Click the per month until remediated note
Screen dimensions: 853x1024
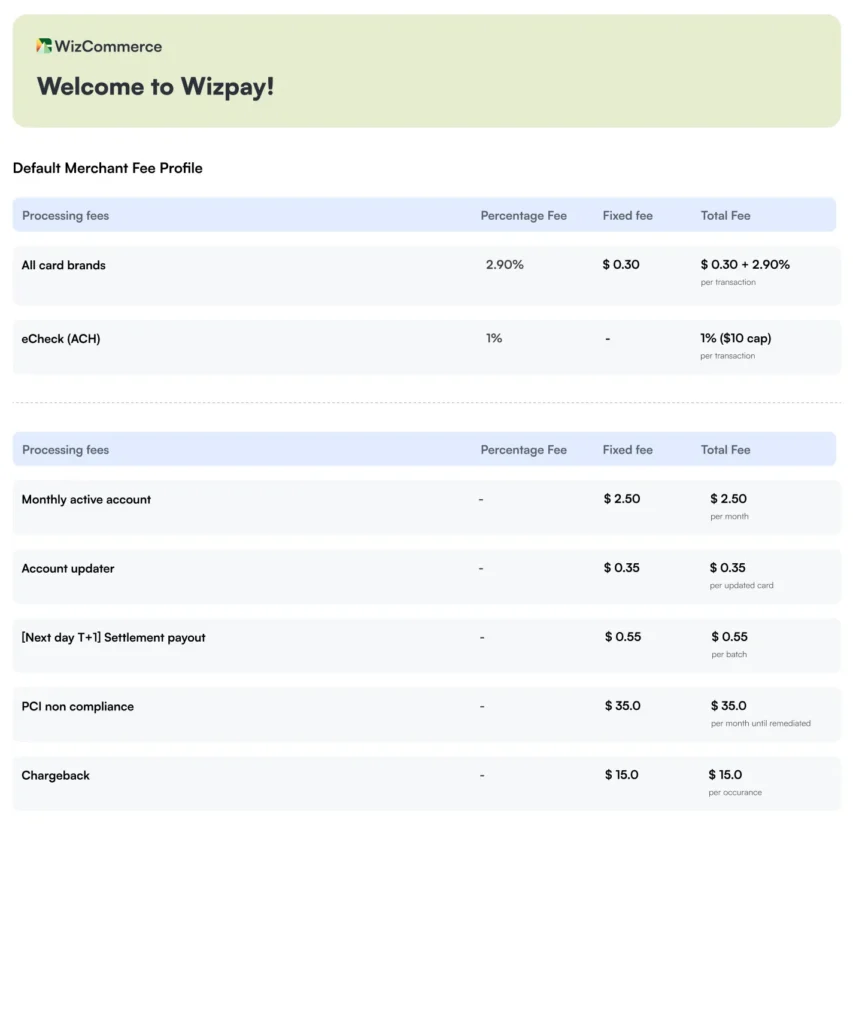click(760, 723)
